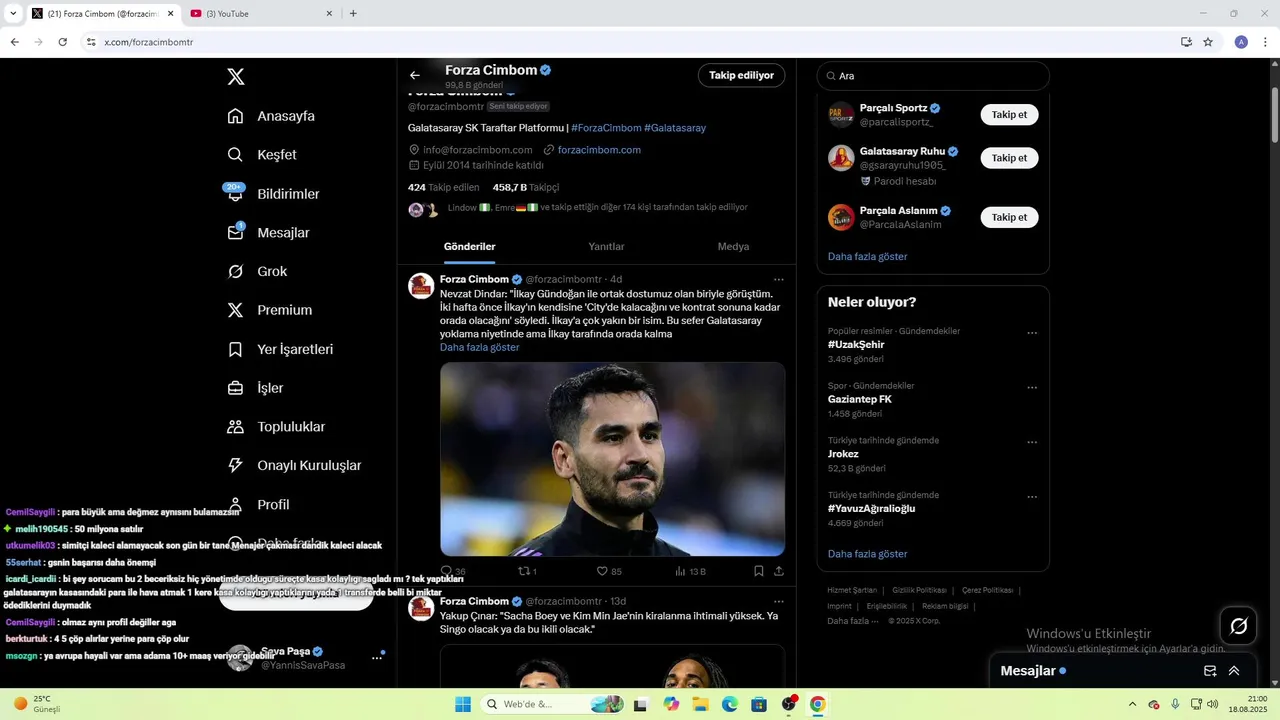Screen dimensions: 1280x720
Task: Follow Galatasaray Ruhu
Action: pyautogui.click(x=1009, y=158)
